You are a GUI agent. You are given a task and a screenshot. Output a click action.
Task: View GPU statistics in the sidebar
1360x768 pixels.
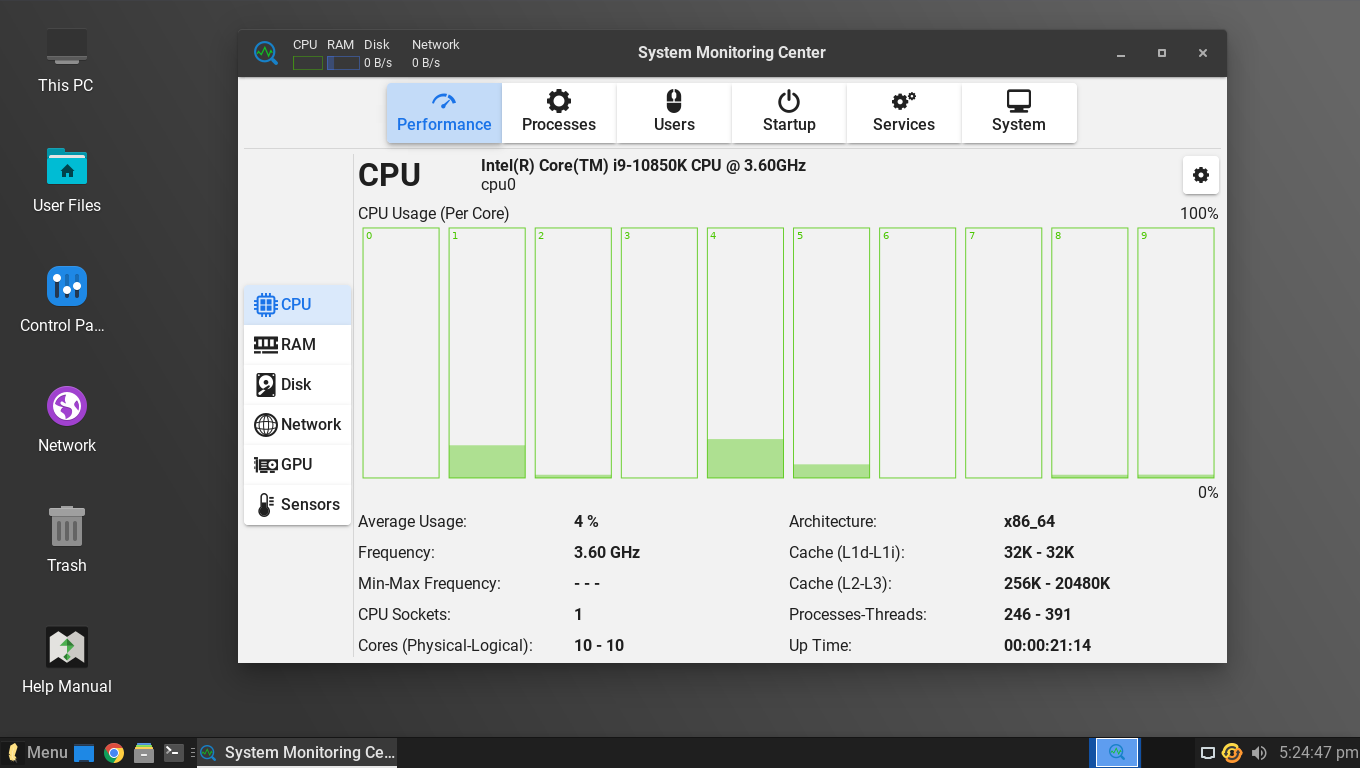[297, 464]
